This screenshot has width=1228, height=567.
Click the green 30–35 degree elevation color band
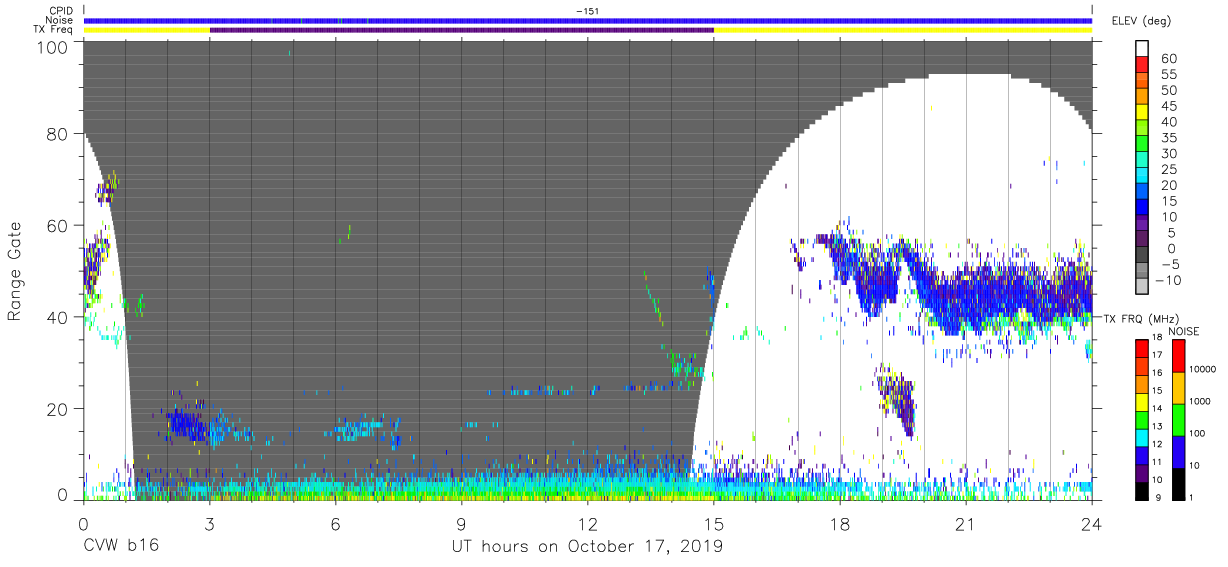point(1142,144)
